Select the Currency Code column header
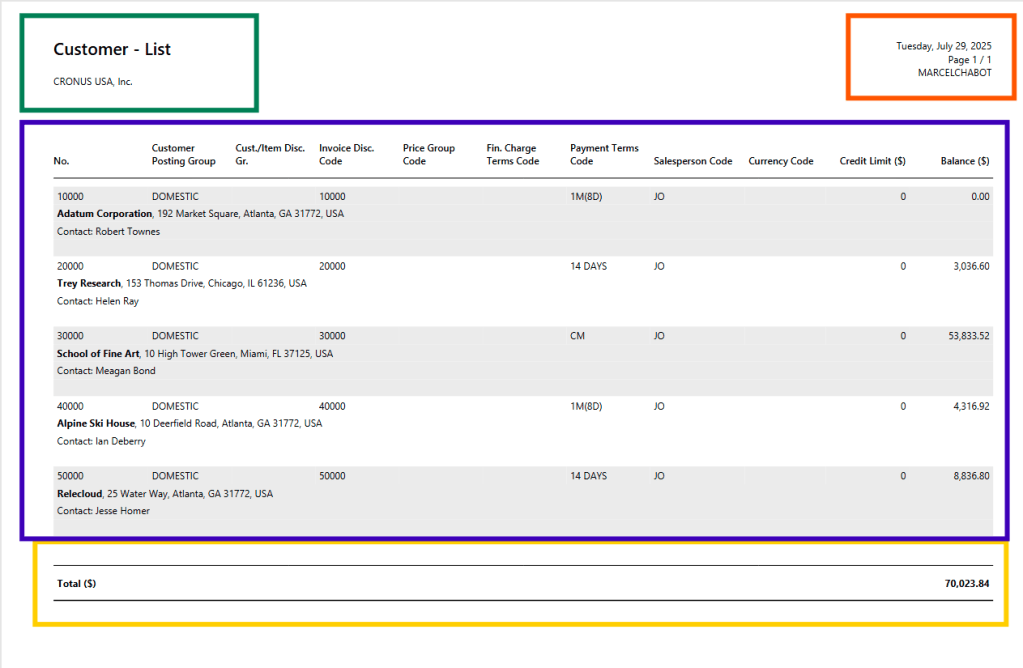1023x668 pixels. pos(780,161)
